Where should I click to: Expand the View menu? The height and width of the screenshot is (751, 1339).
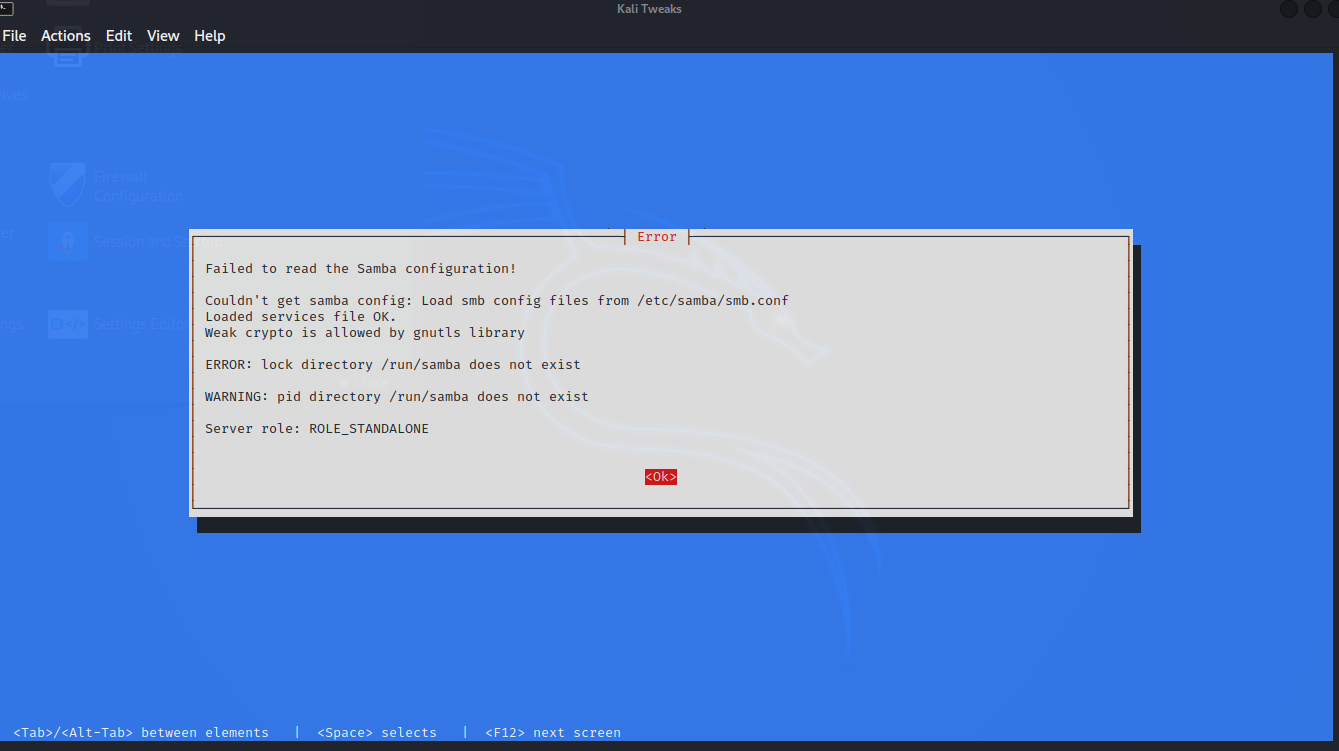pos(163,36)
